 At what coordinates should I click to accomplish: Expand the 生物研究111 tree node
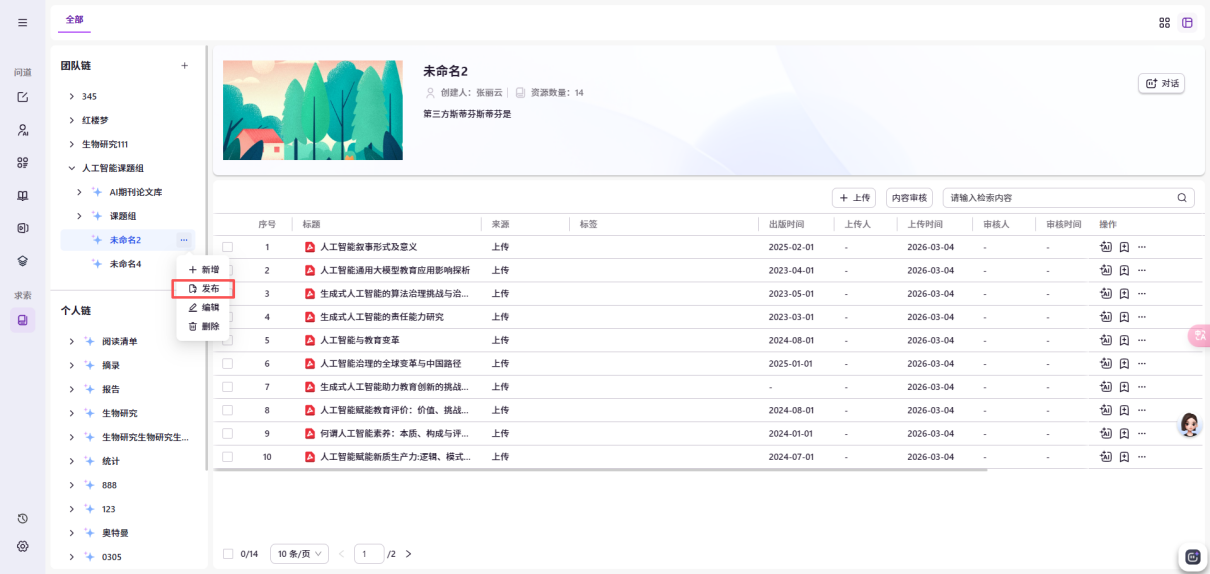71,144
